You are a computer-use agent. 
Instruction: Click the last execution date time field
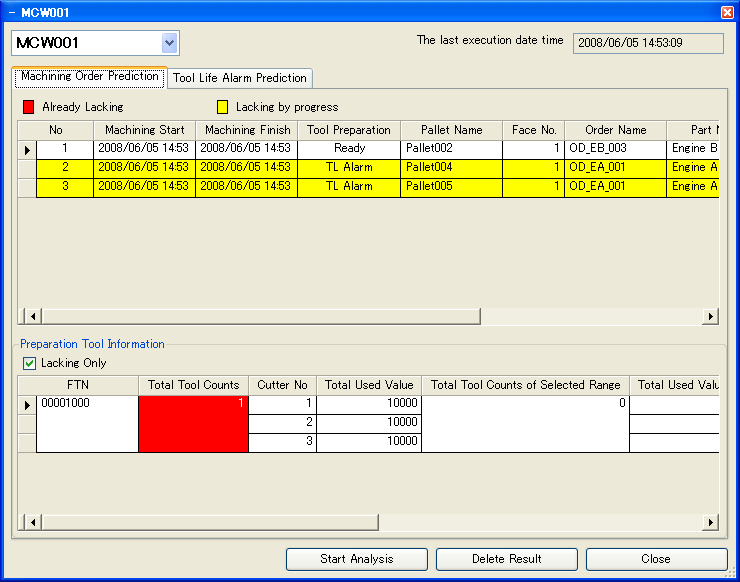point(648,43)
